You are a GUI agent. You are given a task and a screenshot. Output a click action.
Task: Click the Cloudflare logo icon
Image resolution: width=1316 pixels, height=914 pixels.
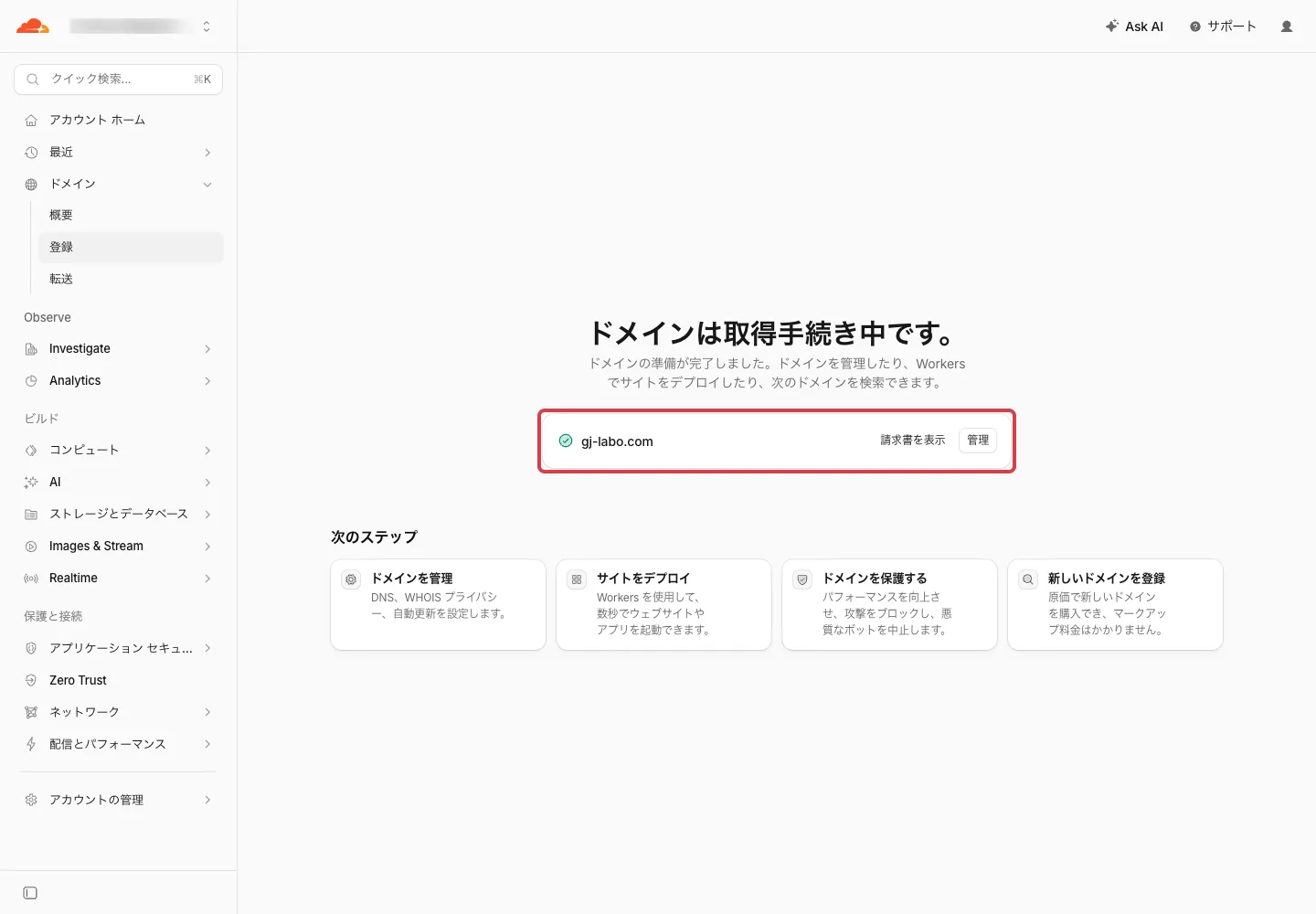tap(32, 27)
